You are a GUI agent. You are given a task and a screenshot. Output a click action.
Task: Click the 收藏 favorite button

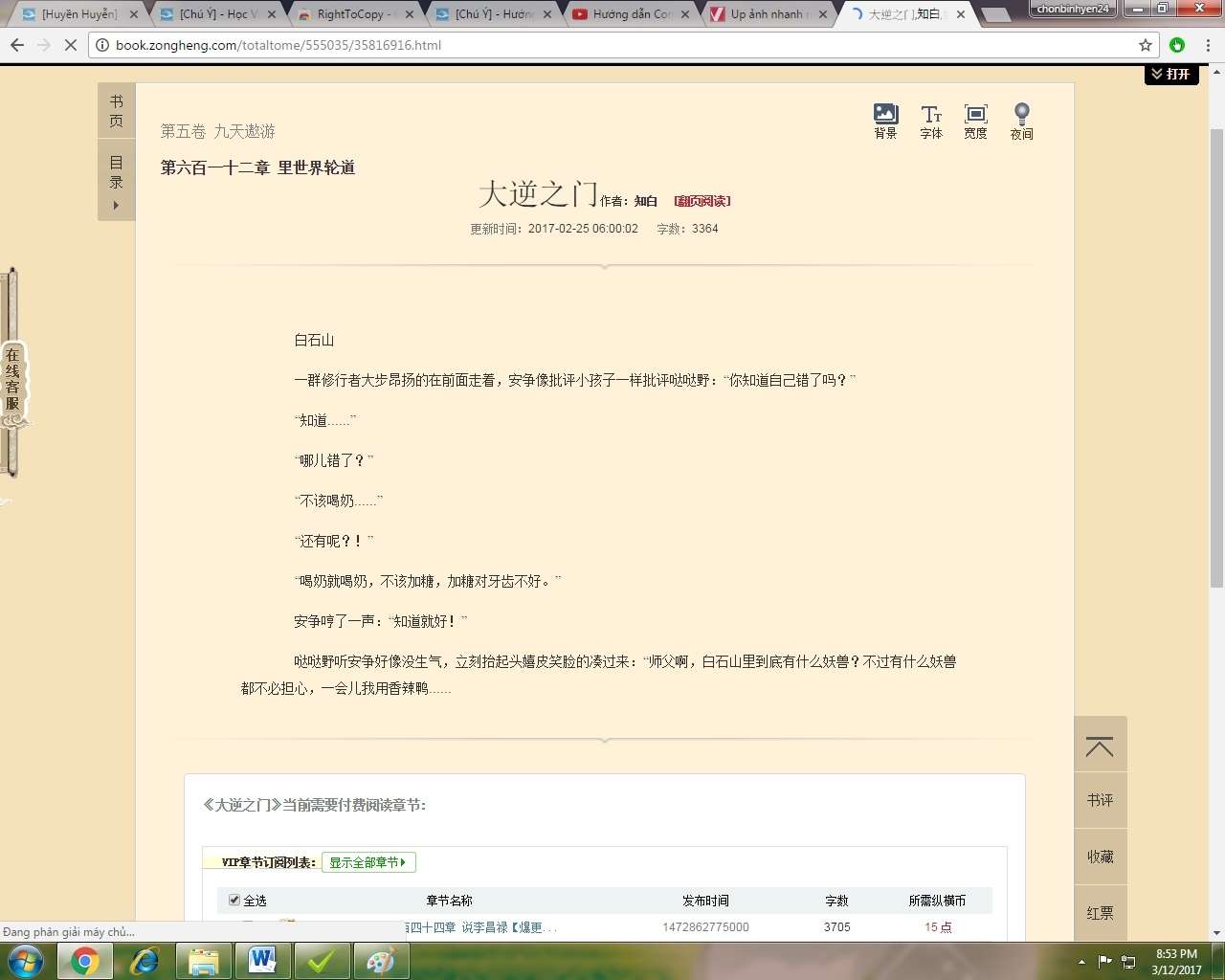(1100, 857)
